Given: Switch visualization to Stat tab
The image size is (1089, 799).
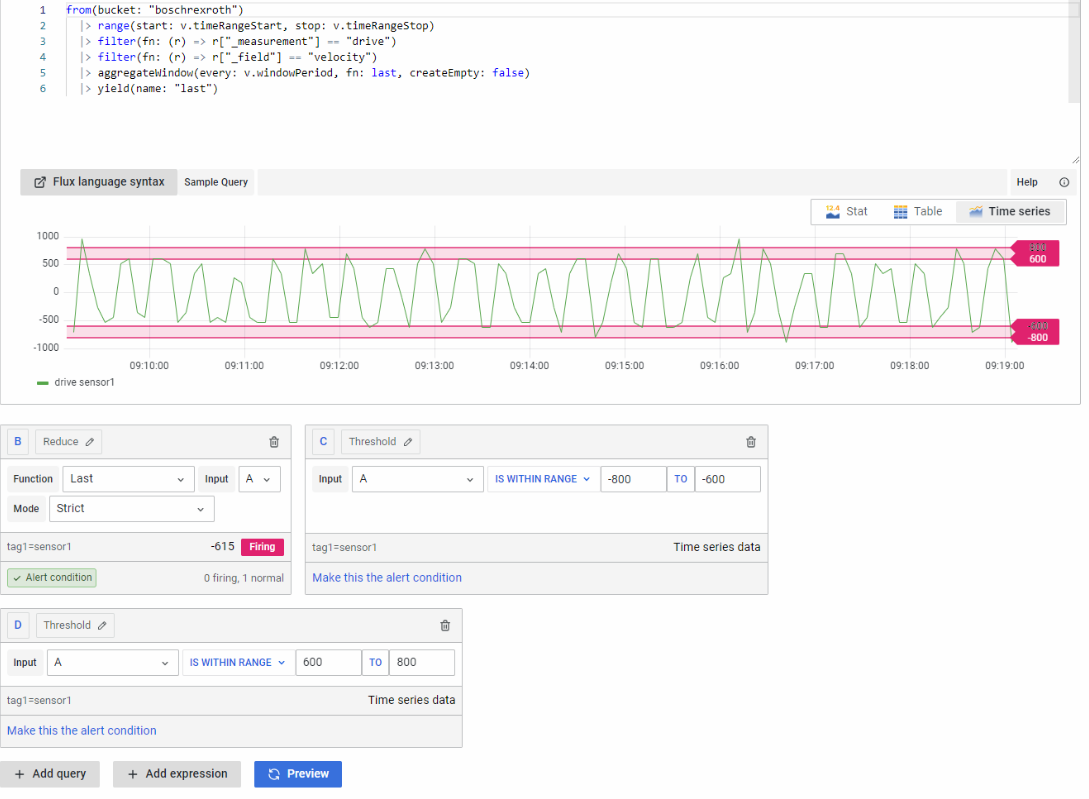Looking at the screenshot, I should 846,212.
